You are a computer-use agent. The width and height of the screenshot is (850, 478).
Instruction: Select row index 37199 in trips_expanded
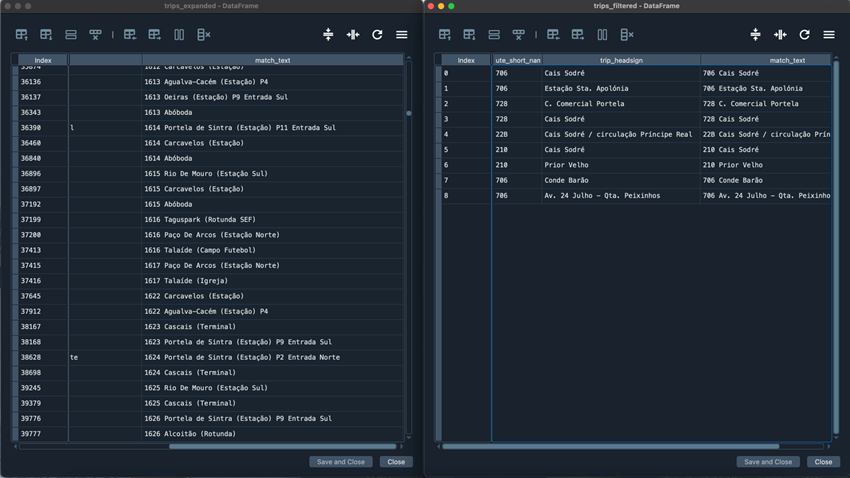(43, 219)
